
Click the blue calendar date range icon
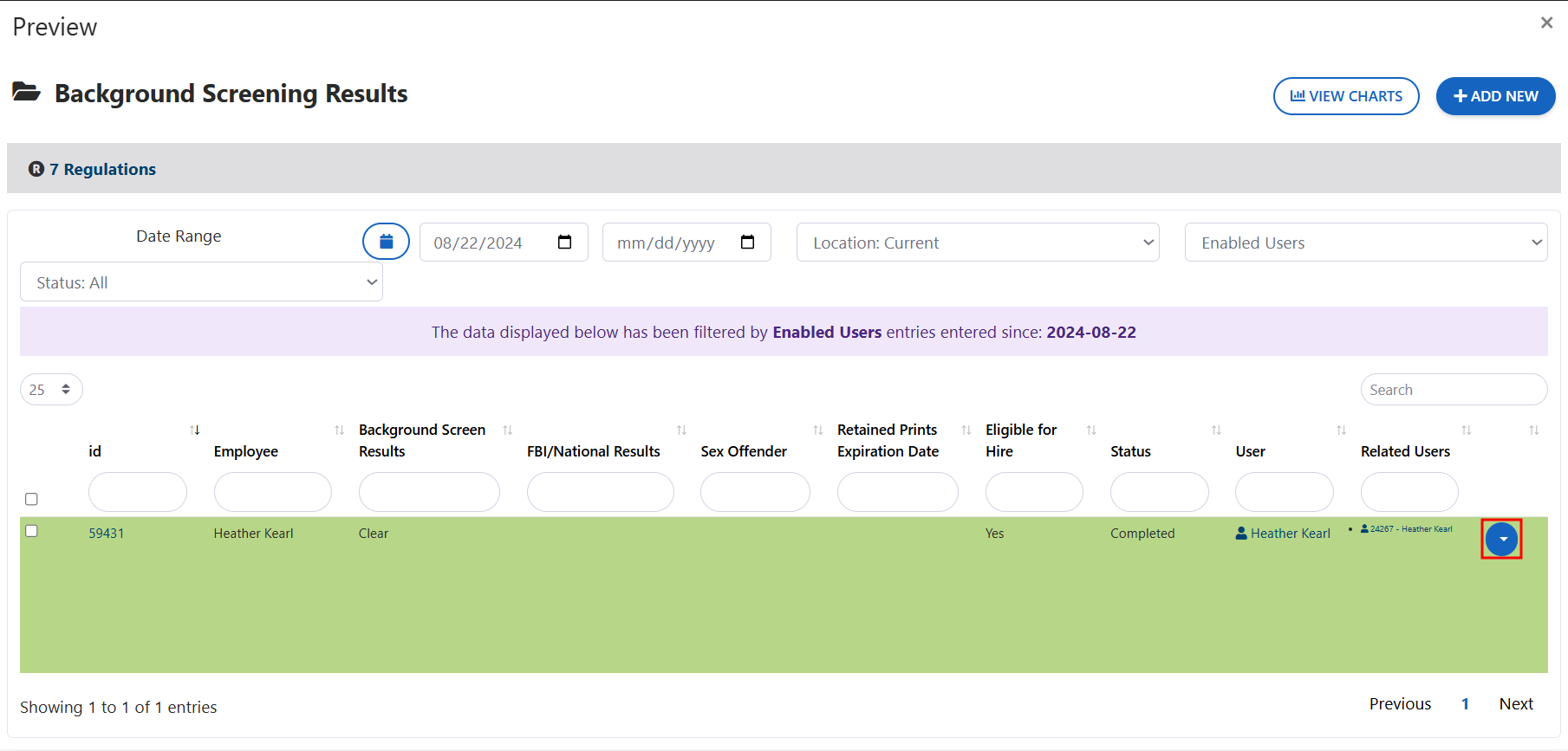pyautogui.click(x=386, y=242)
